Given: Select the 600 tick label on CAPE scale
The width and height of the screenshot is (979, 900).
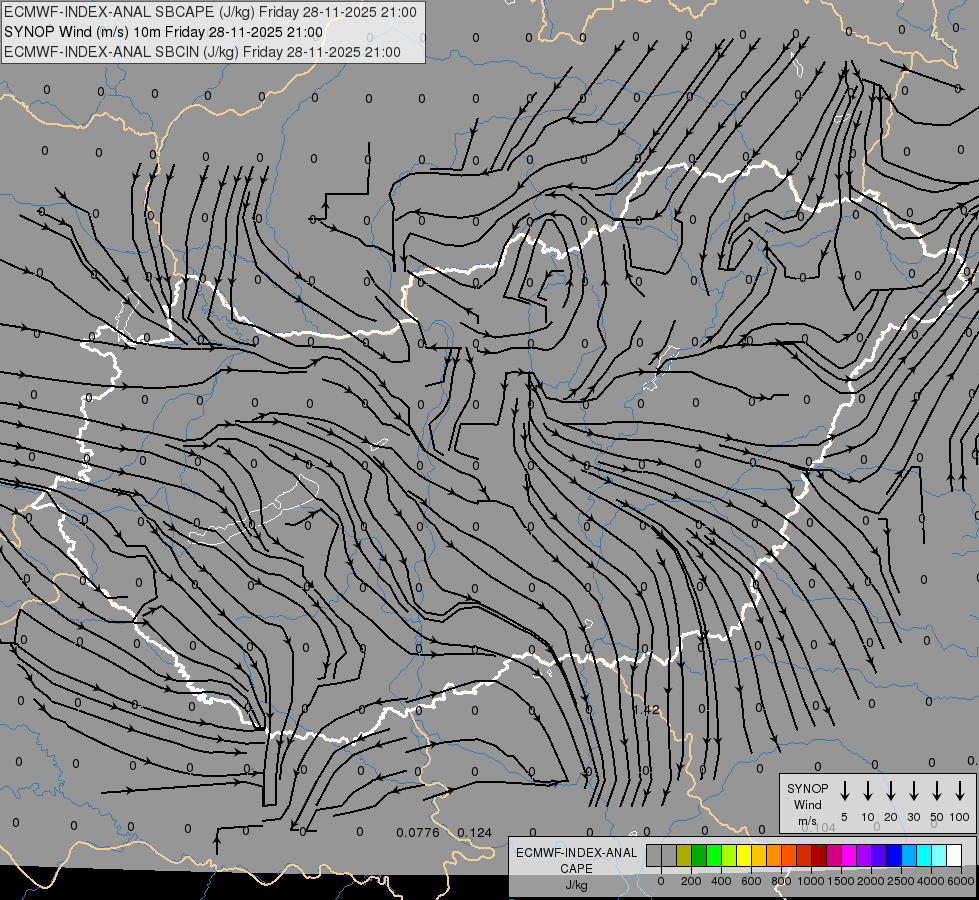Looking at the screenshot, I should tap(751, 881).
